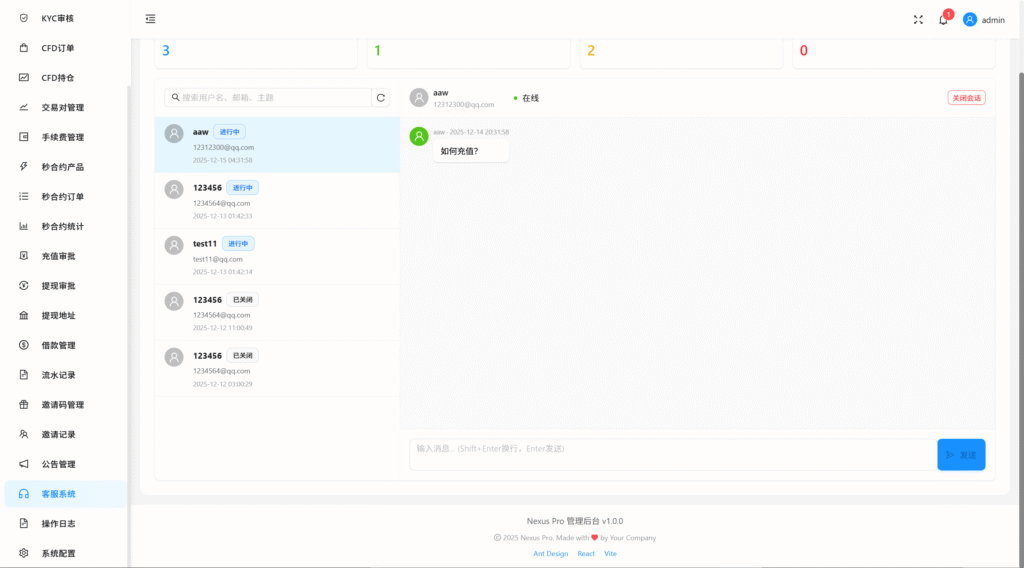Open the Vite footer link
Viewport: 1024px width, 568px height.
coord(610,553)
